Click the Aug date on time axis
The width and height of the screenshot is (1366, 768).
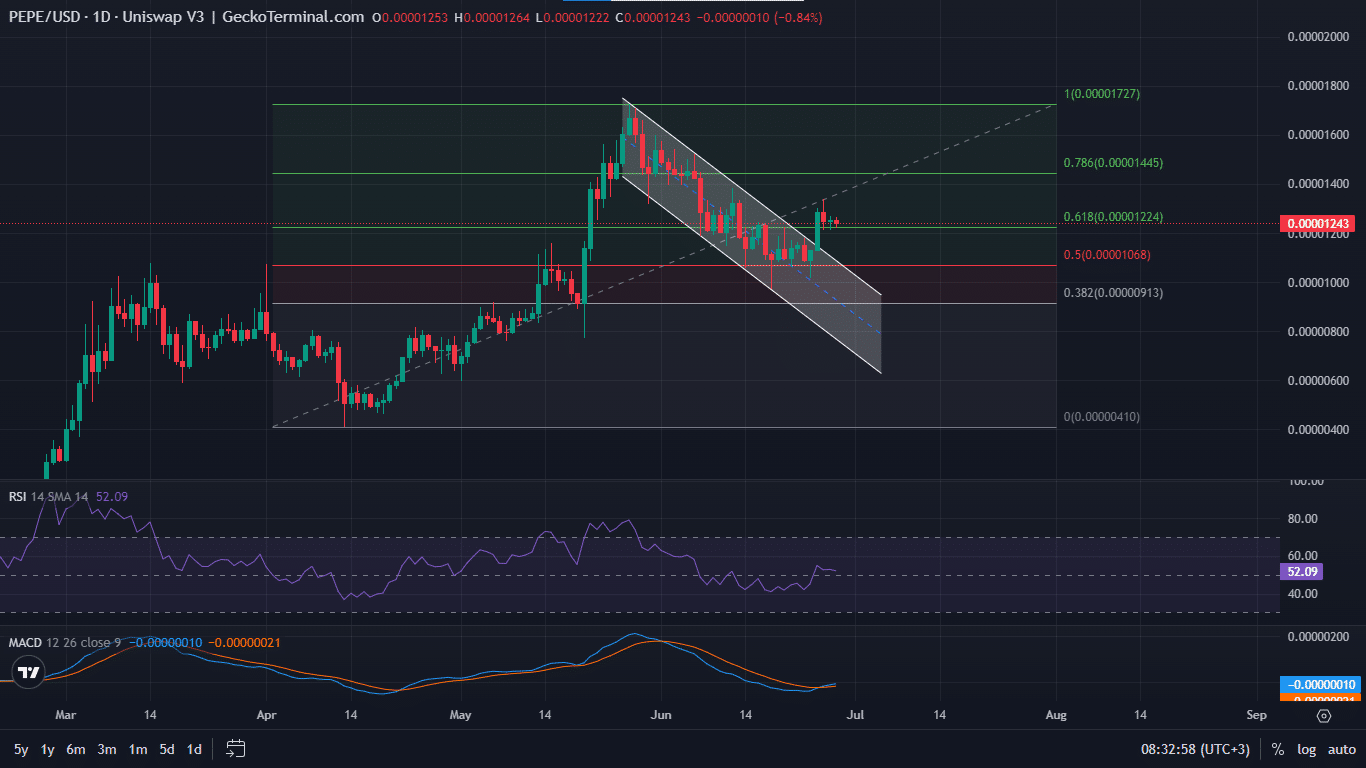pyautogui.click(x=1056, y=716)
